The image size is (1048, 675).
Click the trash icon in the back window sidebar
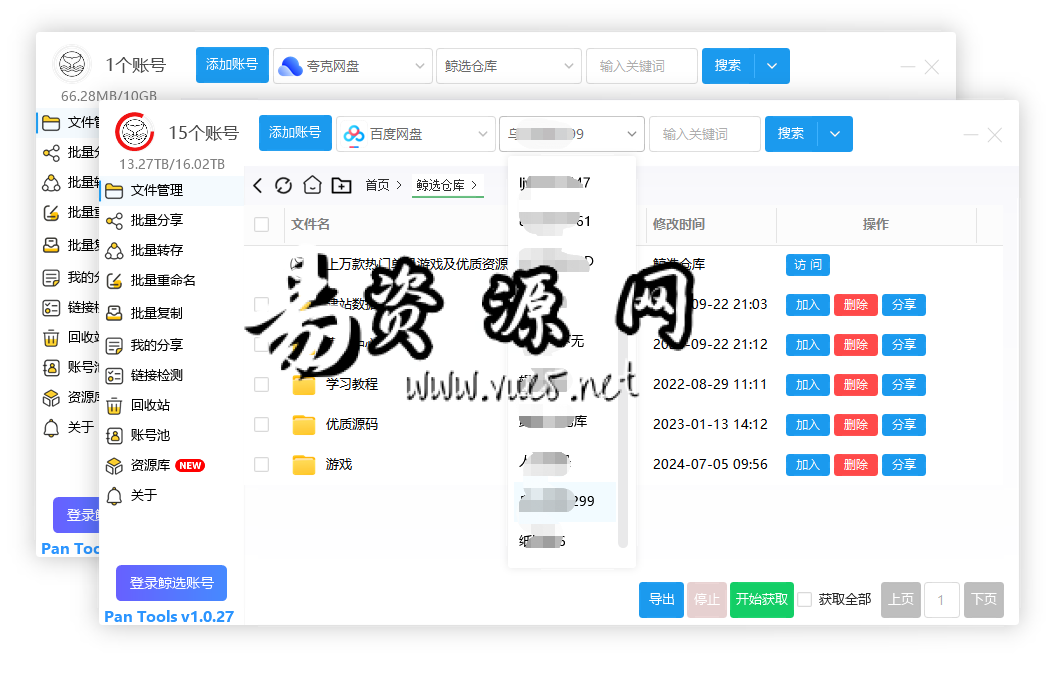click(x=51, y=338)
